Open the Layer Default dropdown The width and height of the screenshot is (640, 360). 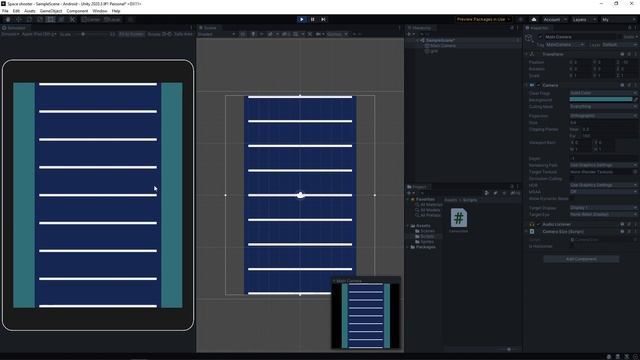coord(619,44)
